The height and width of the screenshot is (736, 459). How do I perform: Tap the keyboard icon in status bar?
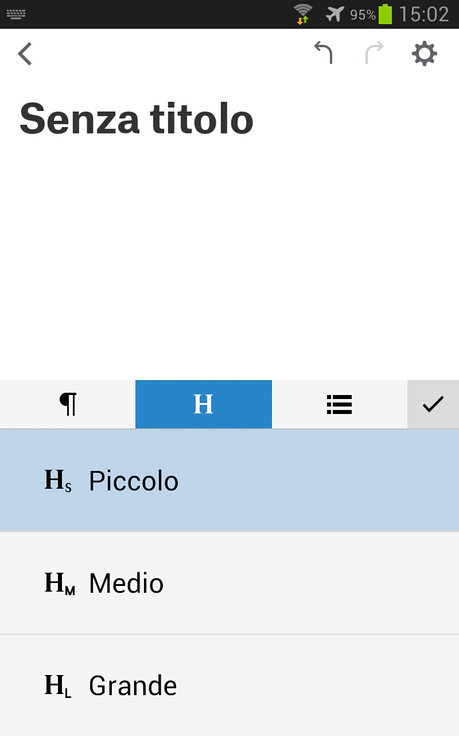point(16,15)
